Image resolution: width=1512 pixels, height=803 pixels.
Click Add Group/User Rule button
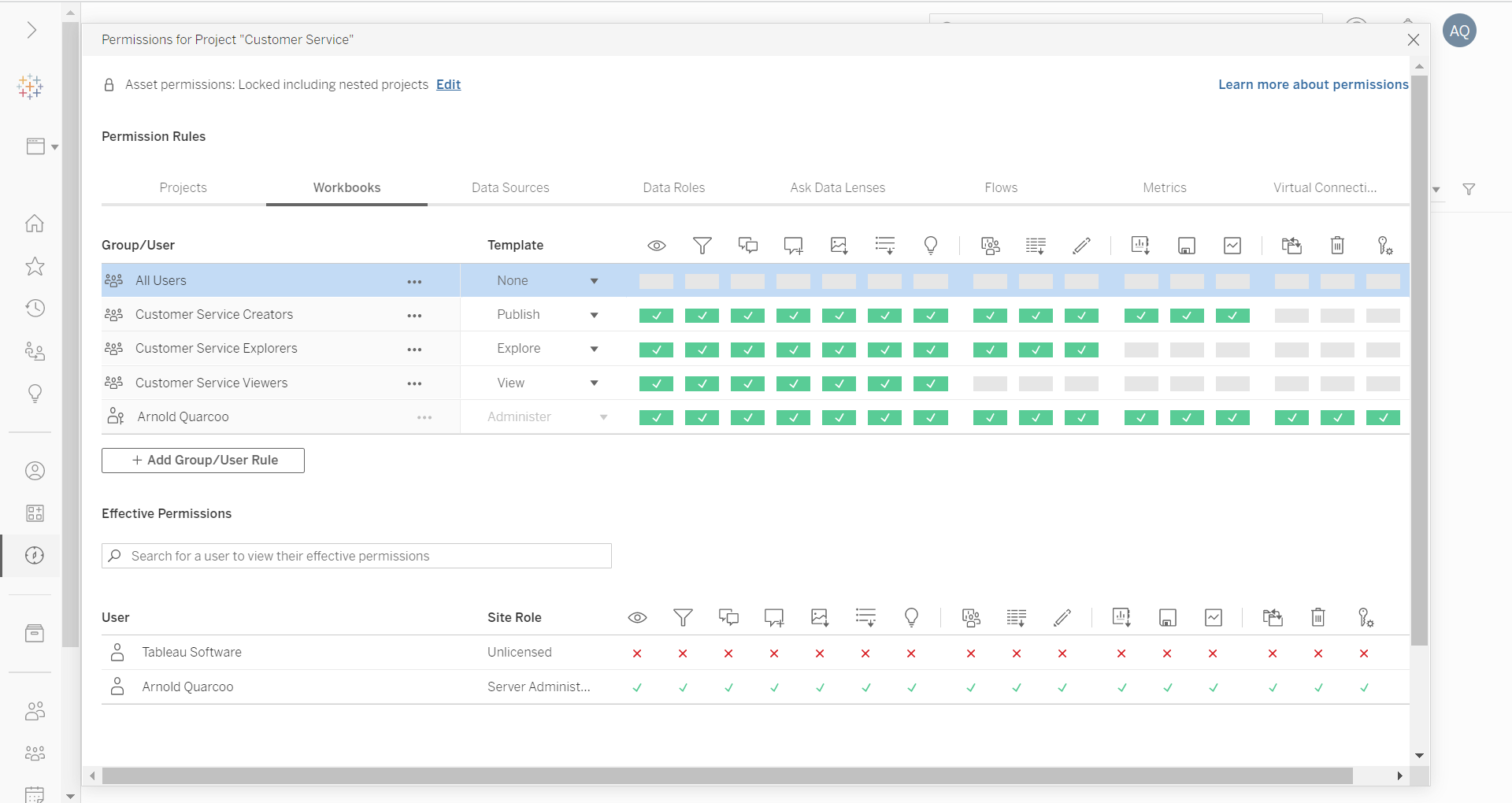tap(203, 461)
